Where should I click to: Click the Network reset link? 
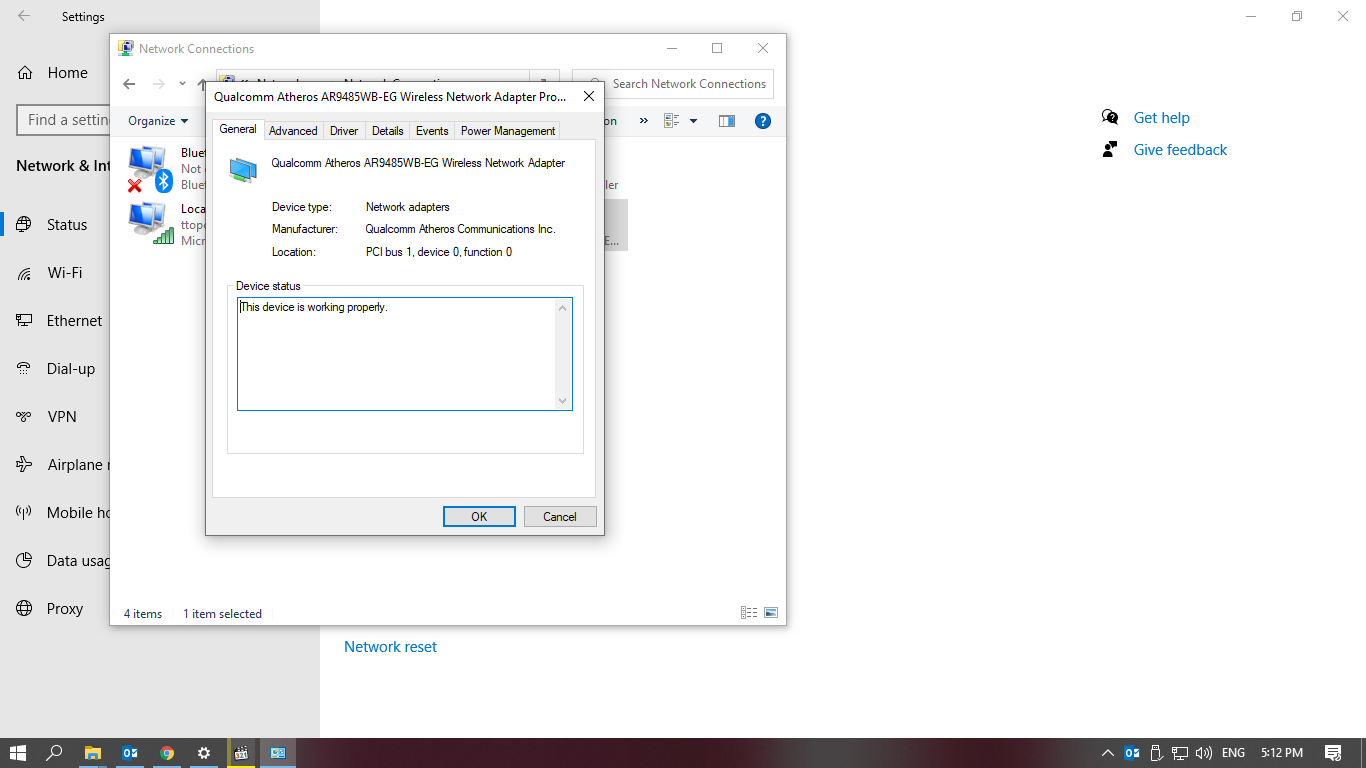pyautogui.click(x=390, y=647)
